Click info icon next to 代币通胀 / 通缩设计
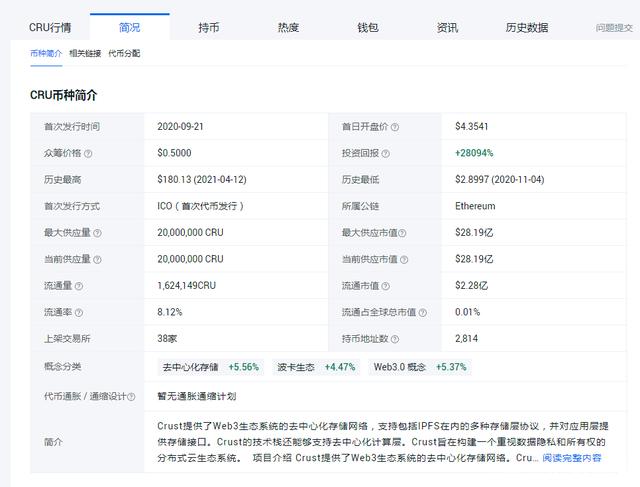640x487 pixels. point(129,397)
